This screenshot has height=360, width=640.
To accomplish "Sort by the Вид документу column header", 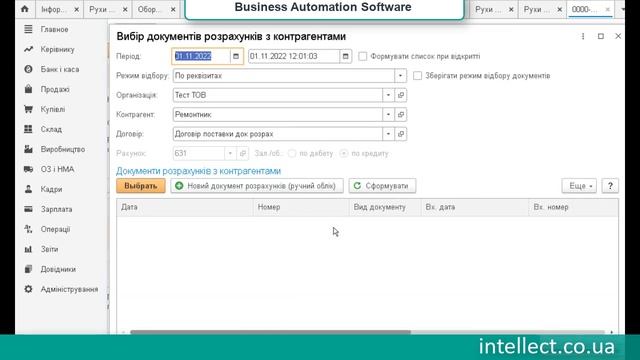I will click(x=385, y=207).
